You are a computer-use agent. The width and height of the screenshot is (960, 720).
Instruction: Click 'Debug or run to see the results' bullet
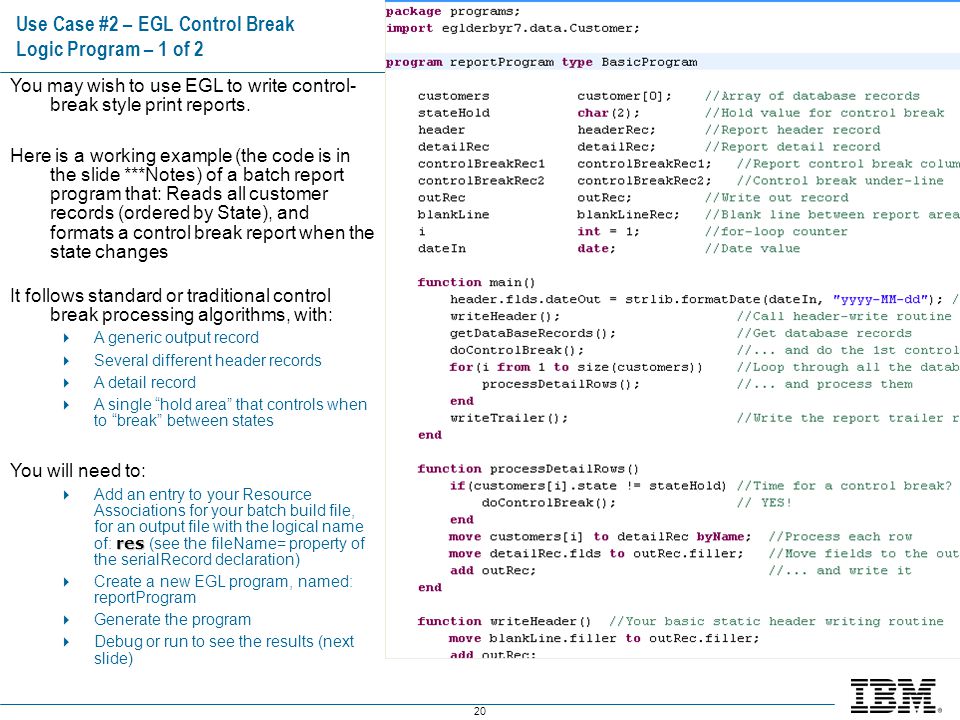pos(224,649)
